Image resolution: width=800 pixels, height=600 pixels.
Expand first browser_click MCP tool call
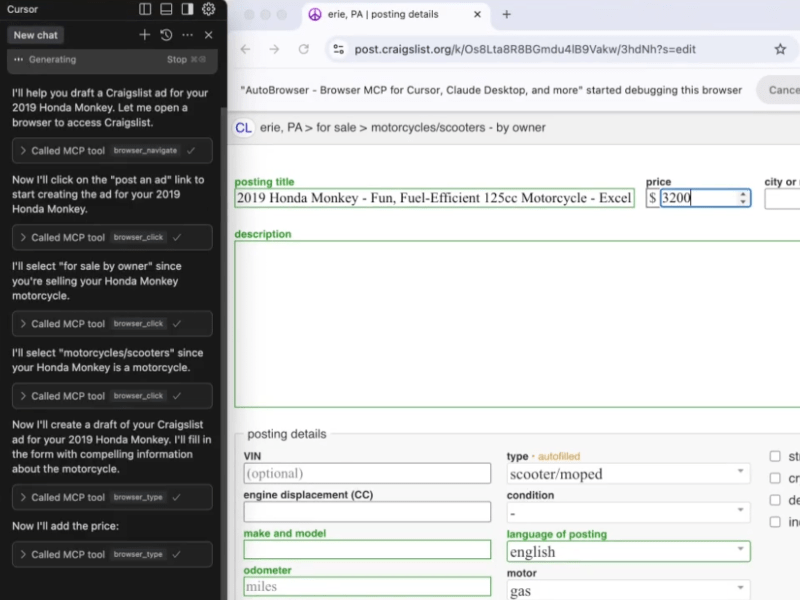[112, 237]
